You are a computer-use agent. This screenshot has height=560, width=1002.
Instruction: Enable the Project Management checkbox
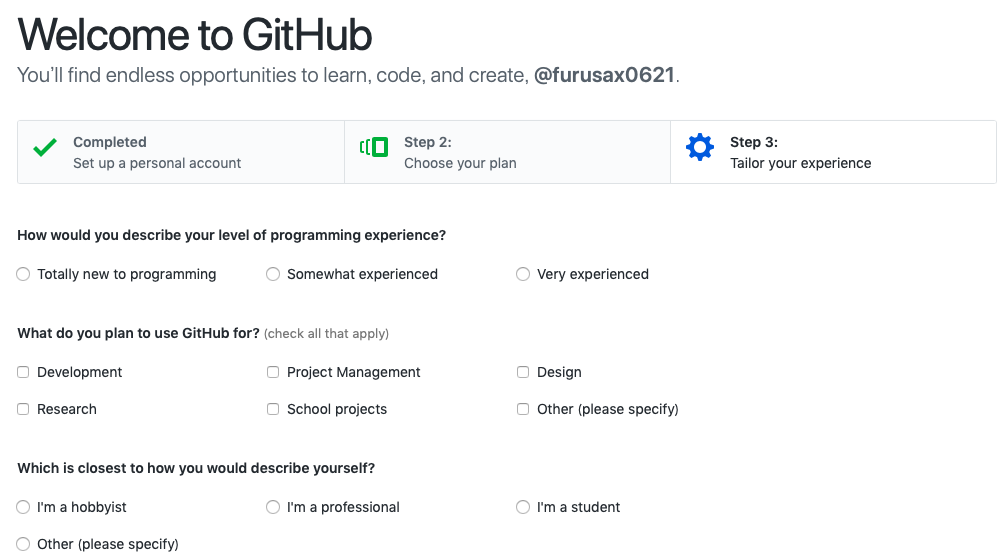[273, 372]
